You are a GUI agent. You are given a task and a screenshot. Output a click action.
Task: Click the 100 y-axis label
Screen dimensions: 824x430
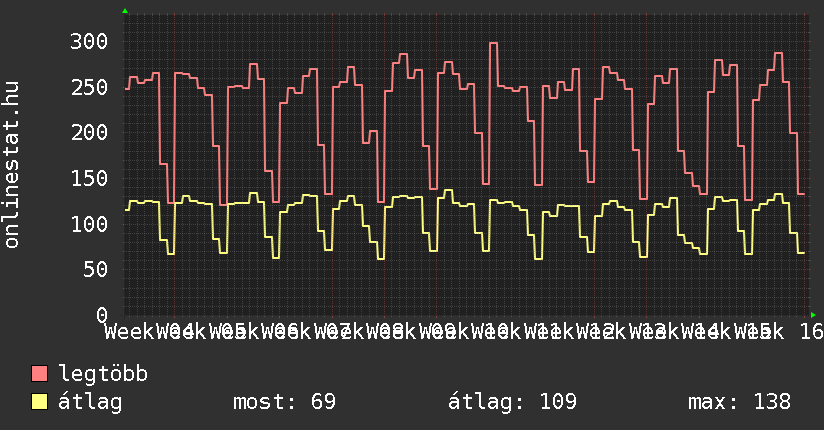point(89,224)
